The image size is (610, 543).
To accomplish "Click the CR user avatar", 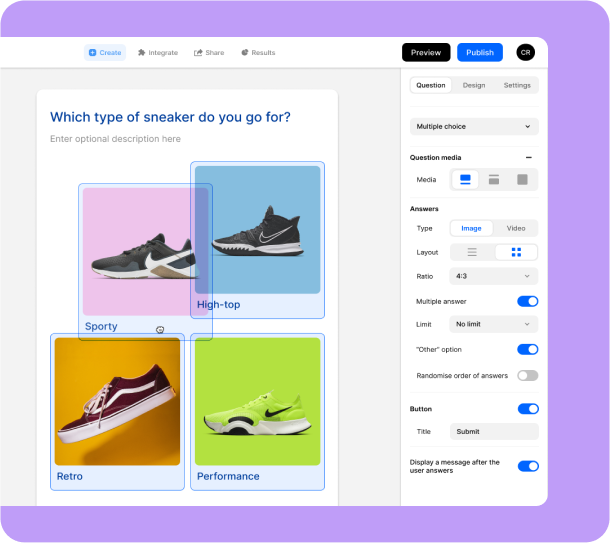I will pyautogui.click(x=526, y=52).
